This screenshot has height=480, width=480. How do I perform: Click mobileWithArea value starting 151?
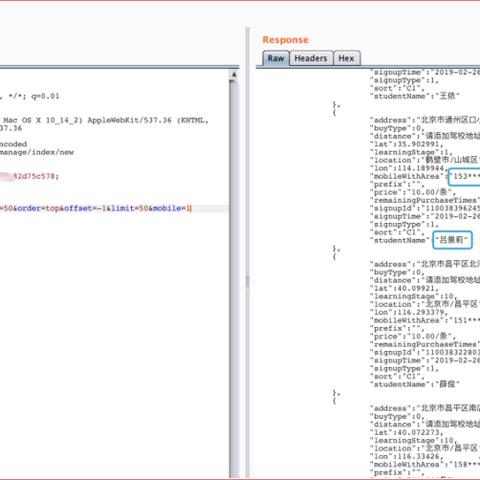tap(465, 320)
